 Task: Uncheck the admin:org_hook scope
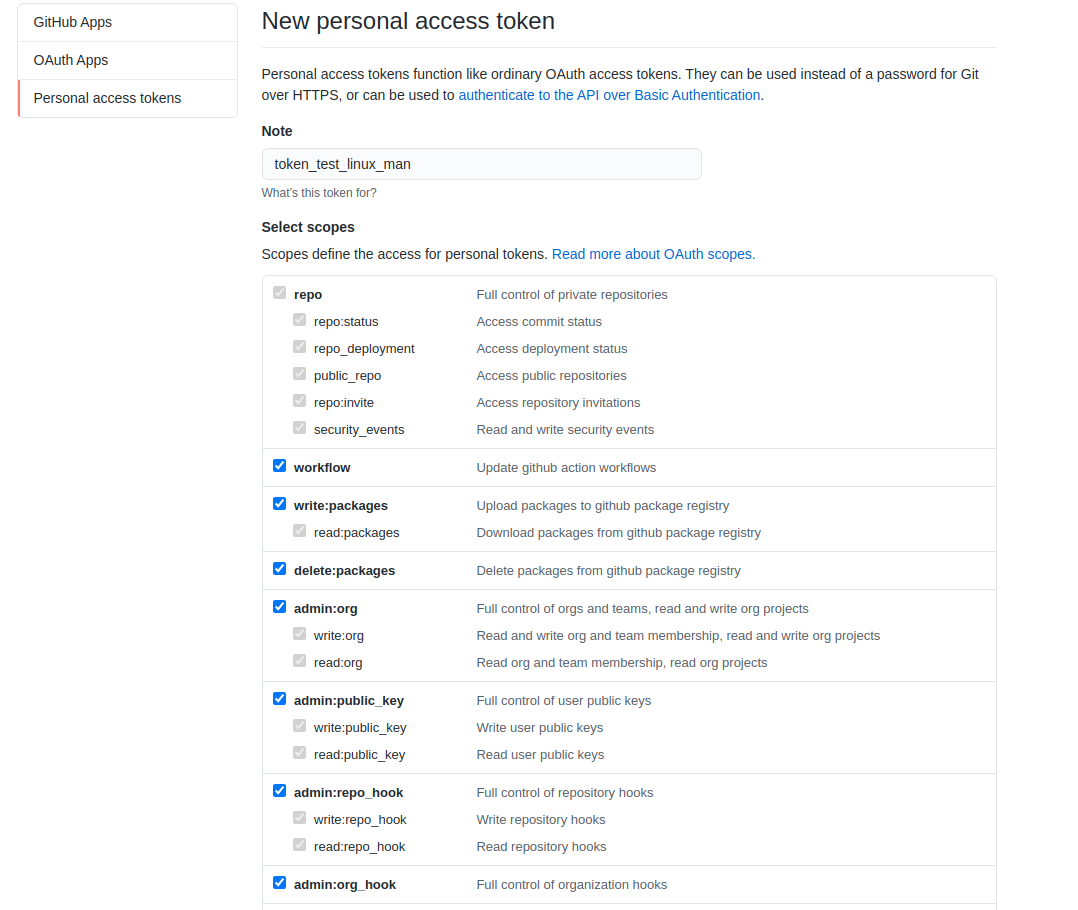(x=279, y=881)
